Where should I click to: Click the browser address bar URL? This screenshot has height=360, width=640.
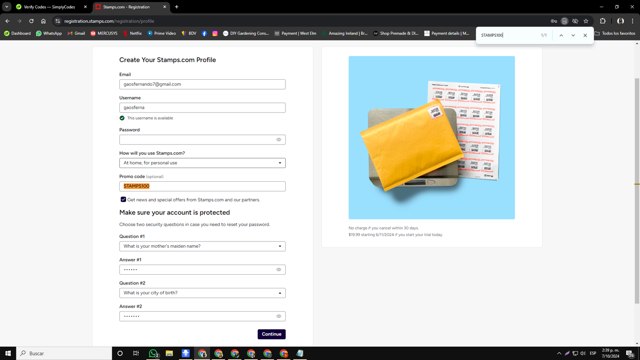tap(109, 21)
